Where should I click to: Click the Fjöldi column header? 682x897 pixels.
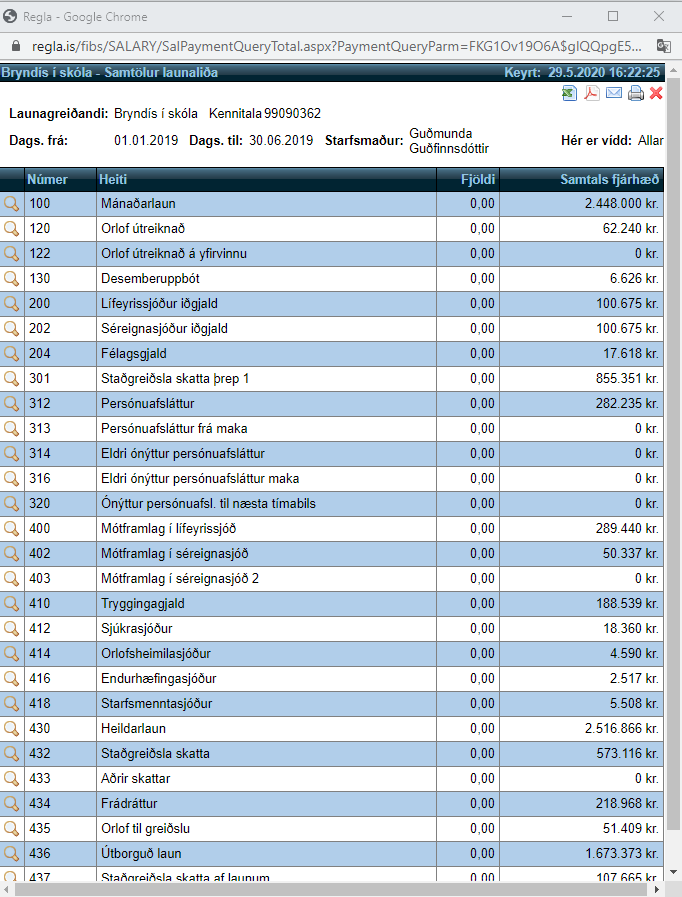(x=477, y=180)
